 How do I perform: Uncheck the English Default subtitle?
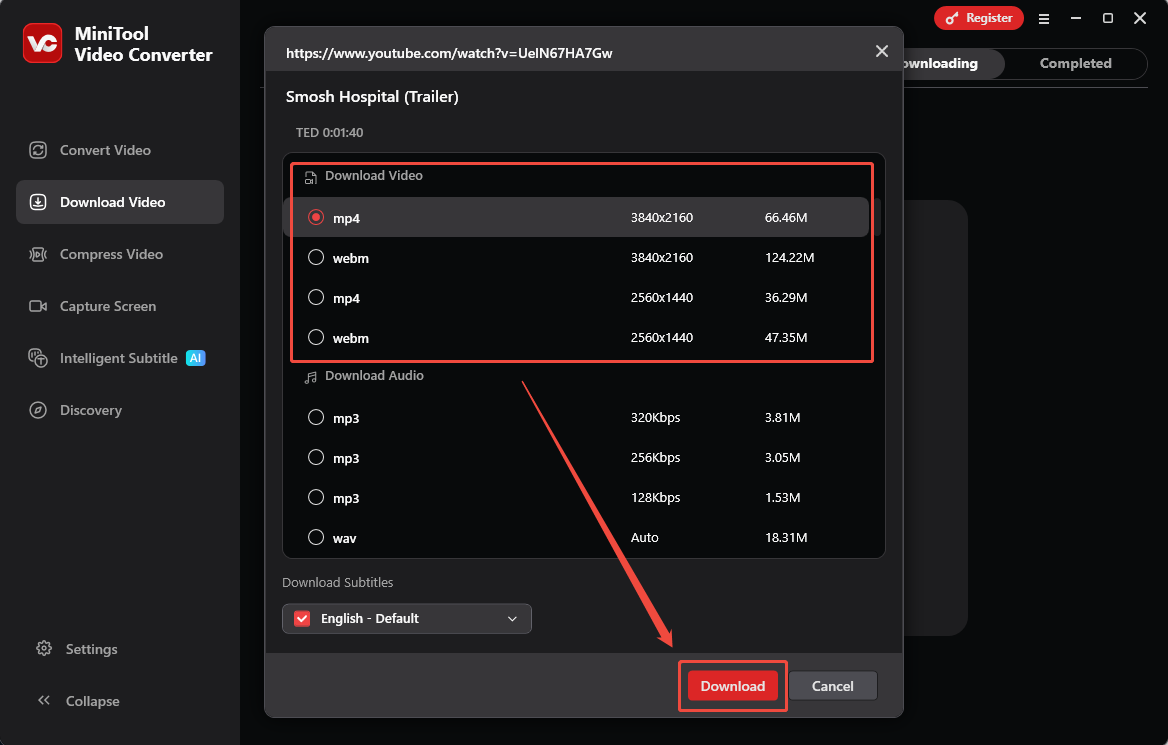301,618
